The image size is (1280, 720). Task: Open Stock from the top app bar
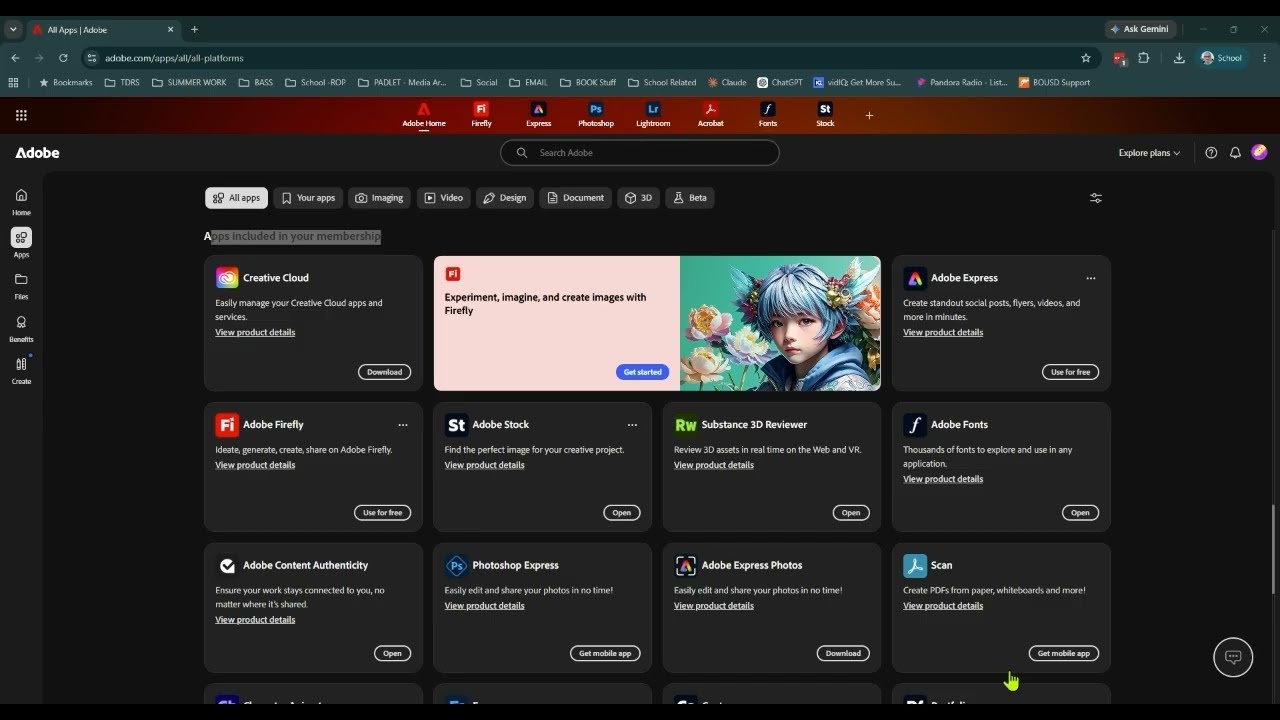tap(825, 114)
